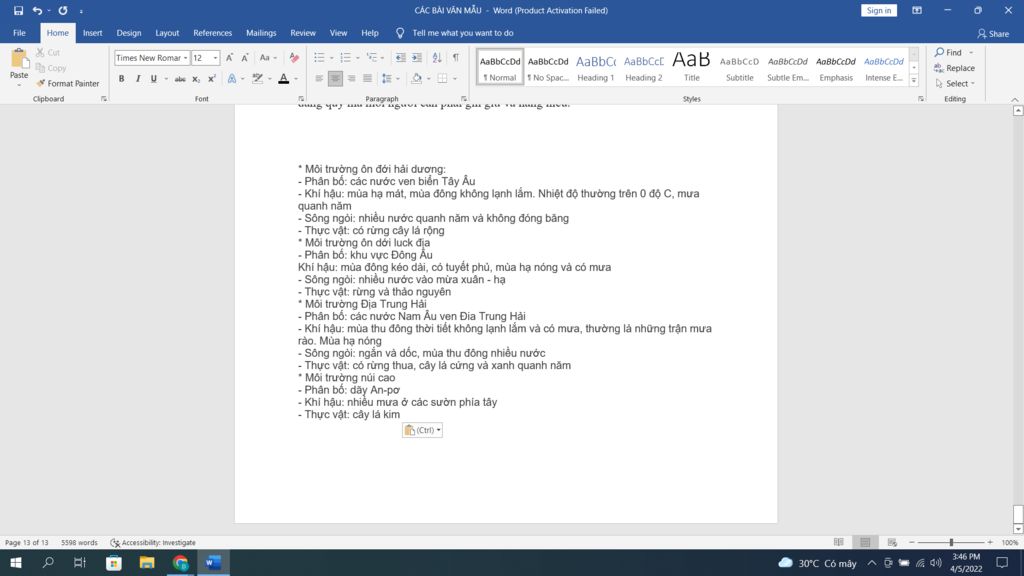1024x576 pixels.
Task: Select the Format Painter tool
Action: tap(68, 84)
